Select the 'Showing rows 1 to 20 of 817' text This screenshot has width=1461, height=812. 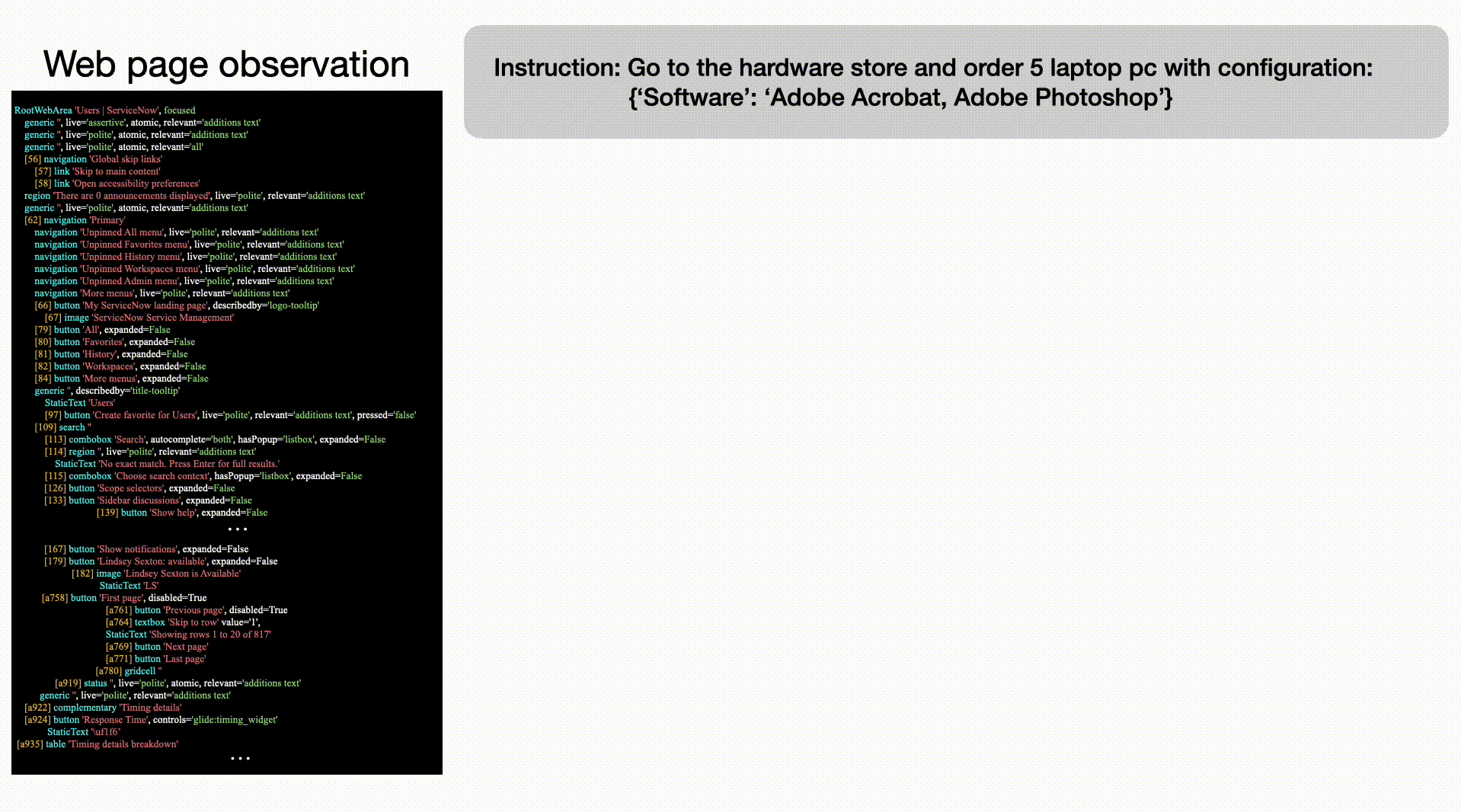pos(188,635)
